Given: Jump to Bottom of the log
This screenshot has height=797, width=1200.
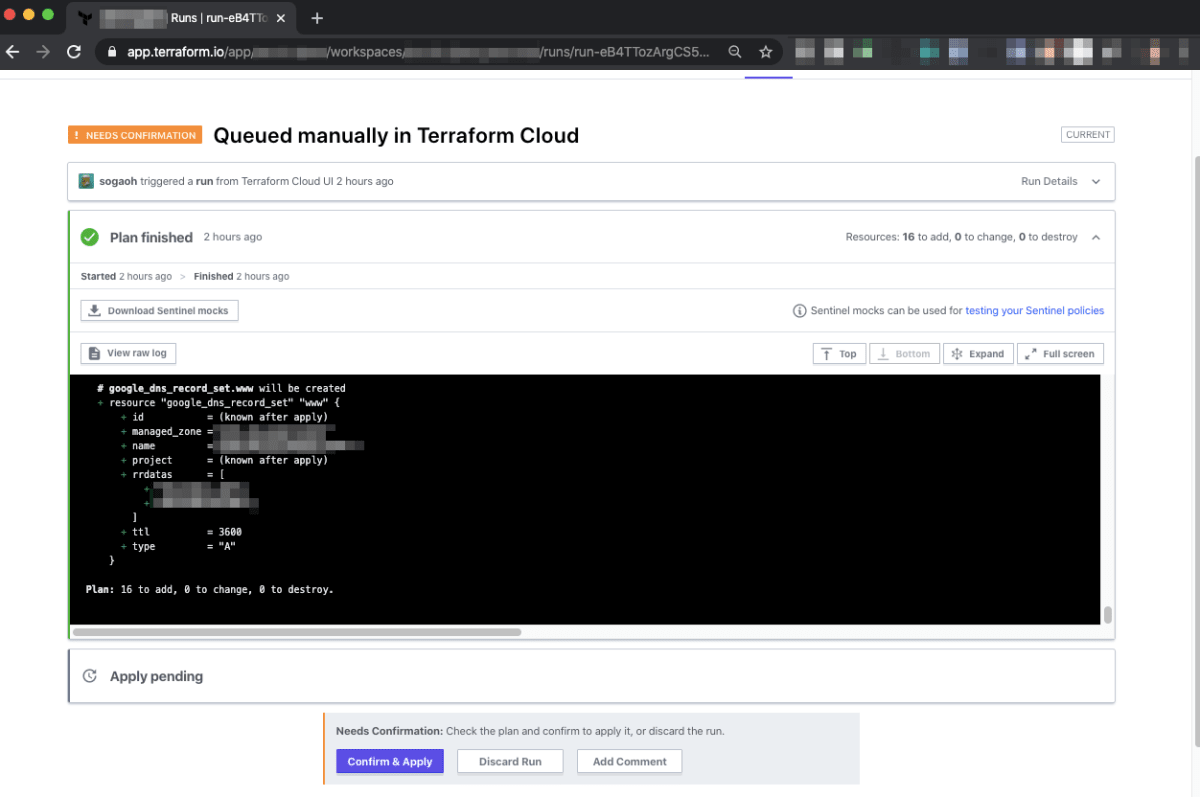Looking at the screenshot, I should coord(904,354).
